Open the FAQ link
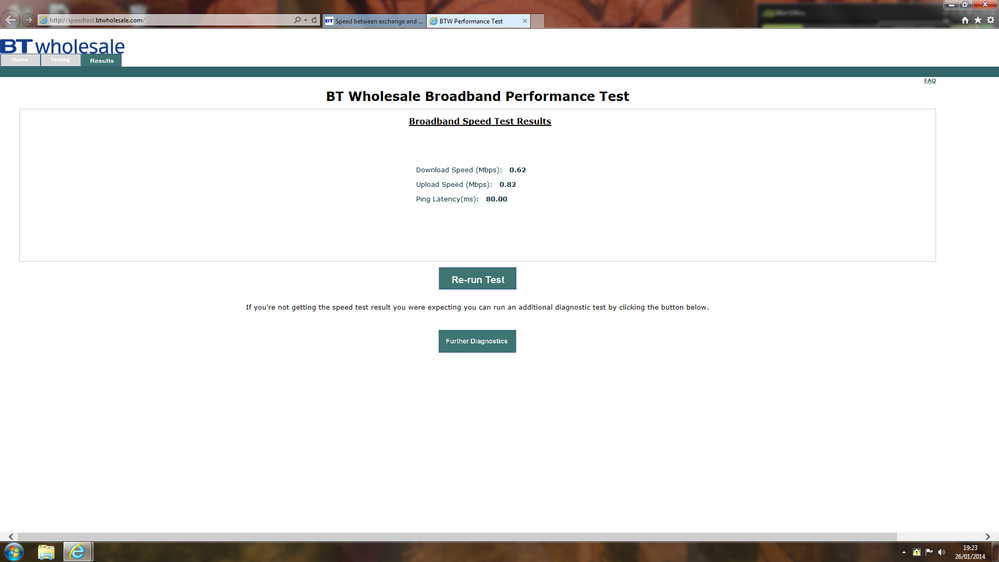 click(930, 81)
